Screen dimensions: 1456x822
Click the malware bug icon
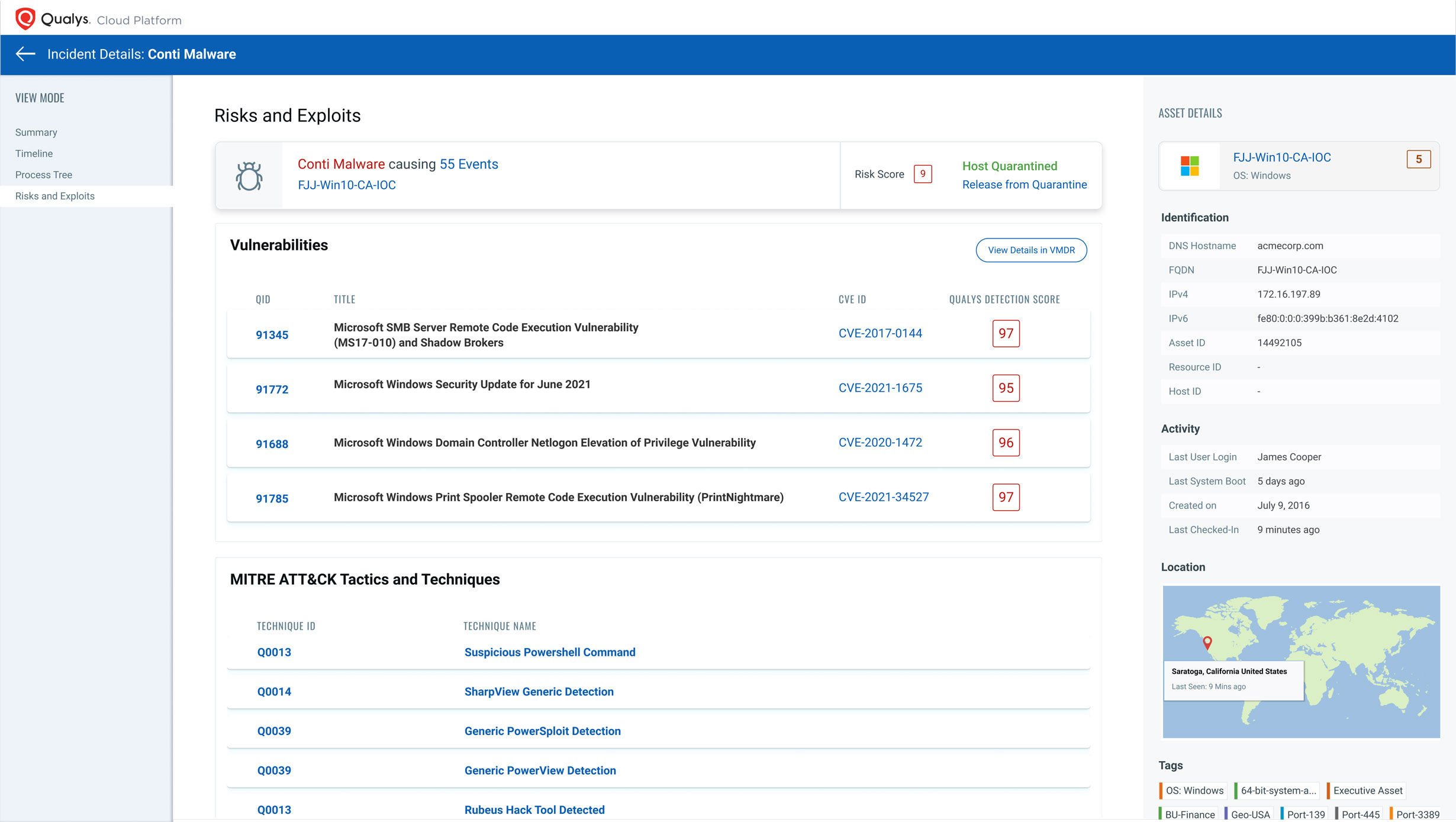coord(249,176)
